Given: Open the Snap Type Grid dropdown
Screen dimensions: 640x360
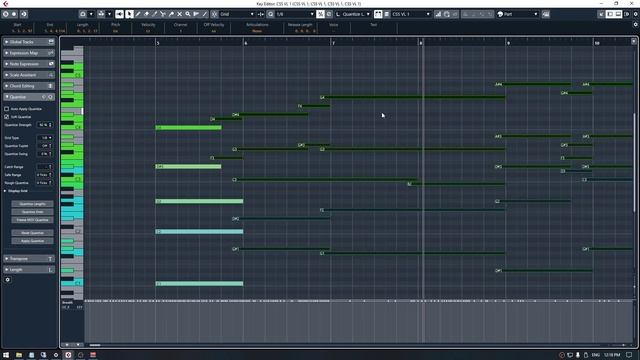Looking at the screenshot, I should point(237,14).
